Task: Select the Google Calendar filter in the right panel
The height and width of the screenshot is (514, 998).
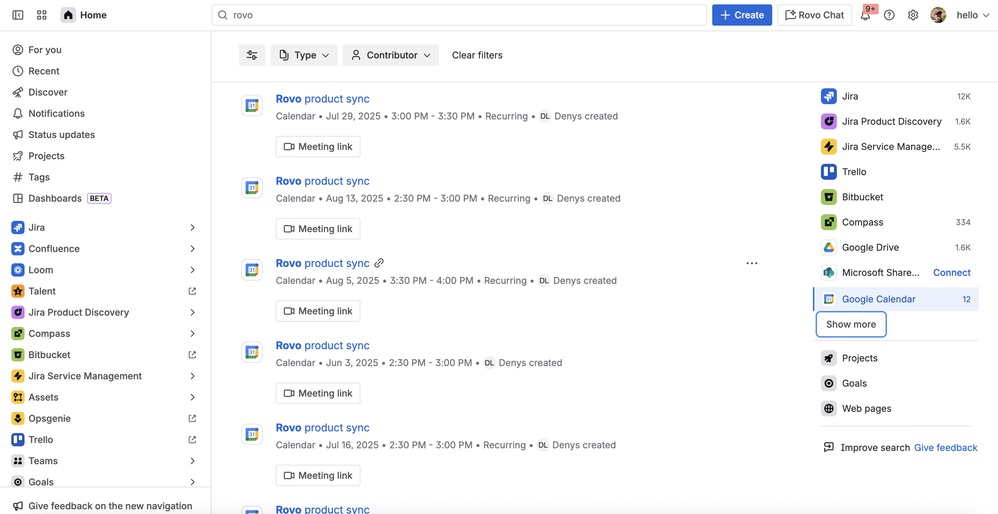Action: 896,299
